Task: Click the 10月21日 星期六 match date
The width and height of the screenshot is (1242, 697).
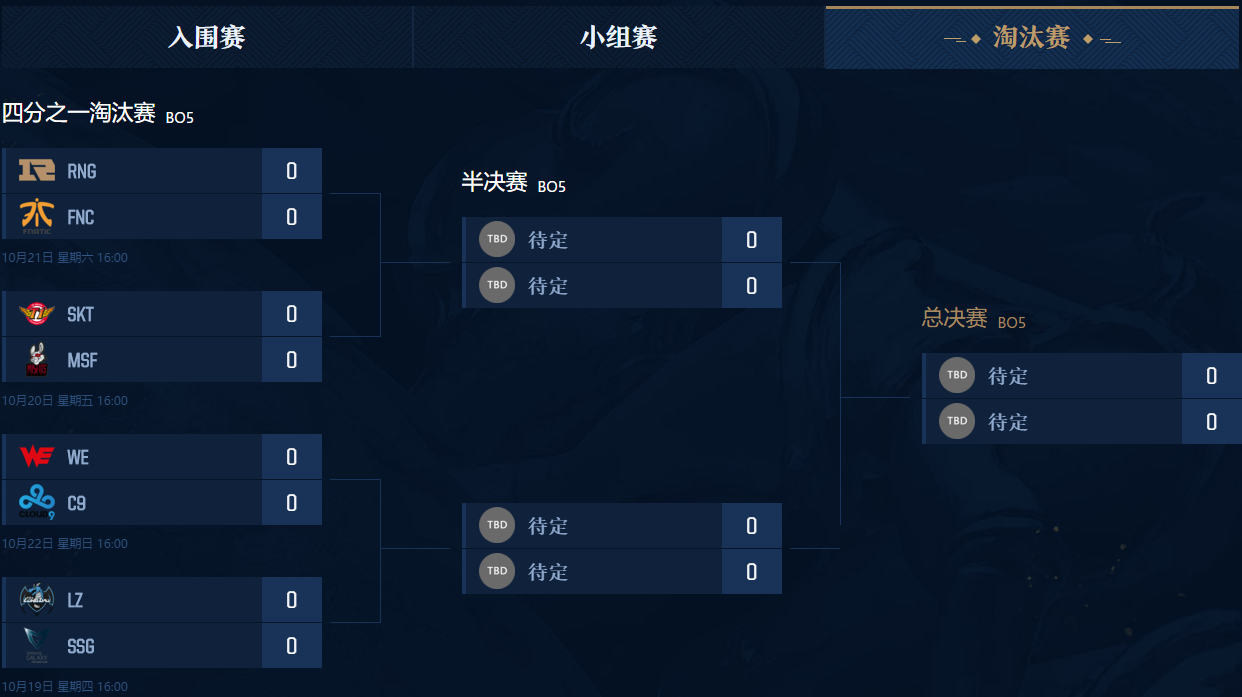Action: (65, 258)
